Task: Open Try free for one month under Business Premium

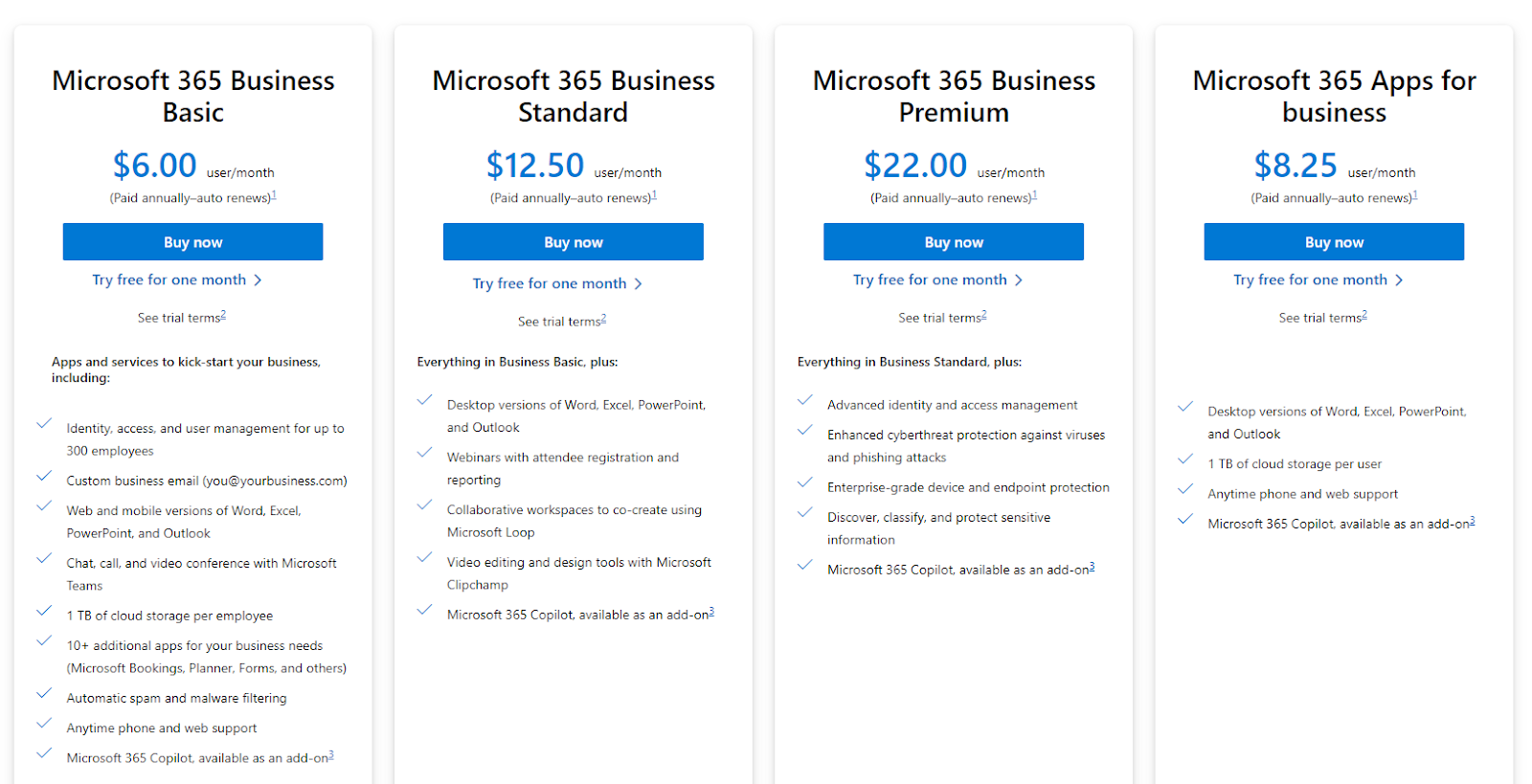Action: (930, 280)
